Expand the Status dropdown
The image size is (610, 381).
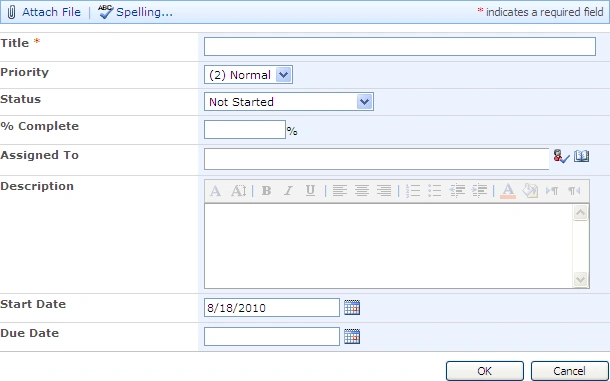tap(364, 102)
